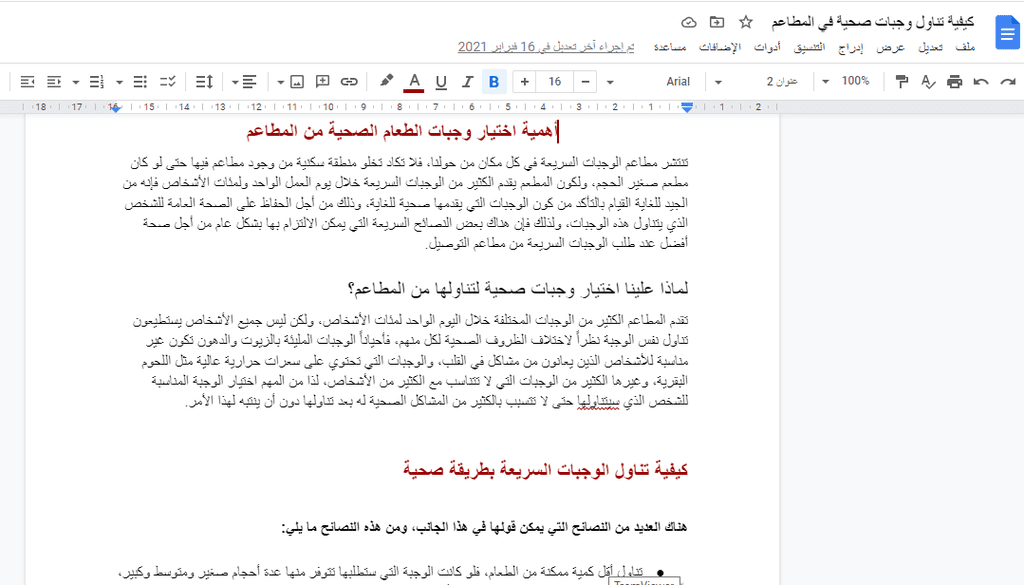Click the blue indent marker near ruler zero
This screenshot has height=585, width=1024.
pos(687,107)
